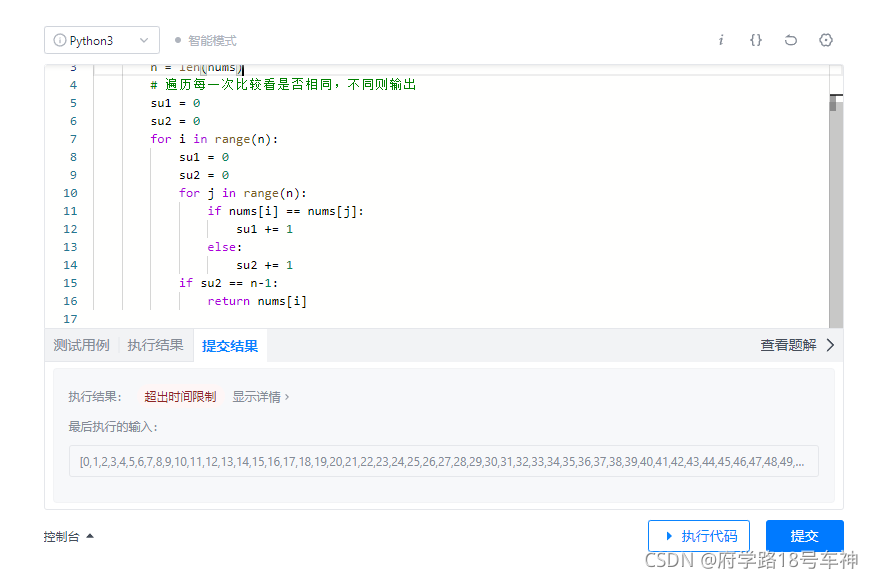
Task: Click the info icon inside Python3 selector
Action: click(x=60, y=40)
